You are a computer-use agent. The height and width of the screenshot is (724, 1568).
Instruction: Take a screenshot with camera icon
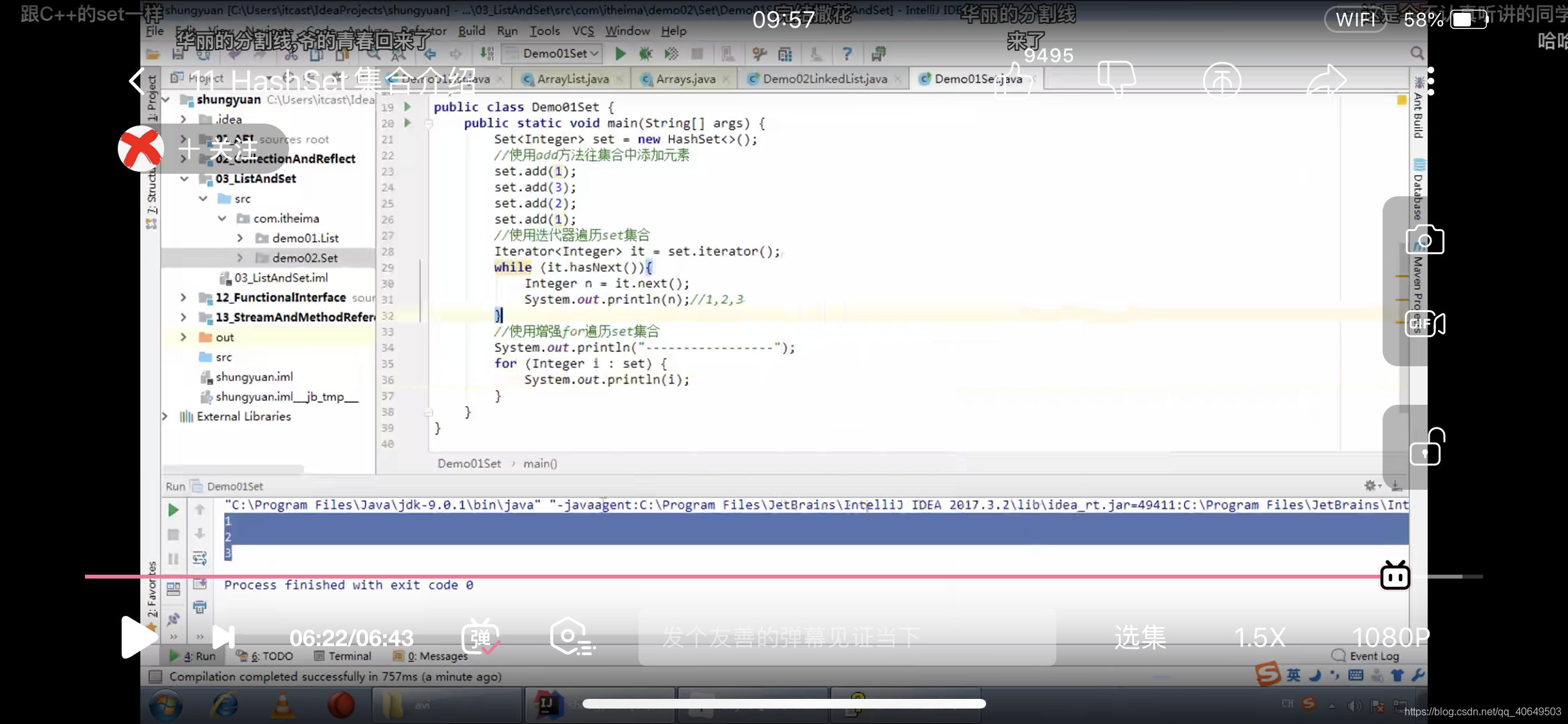click(x=1425, y=240)
